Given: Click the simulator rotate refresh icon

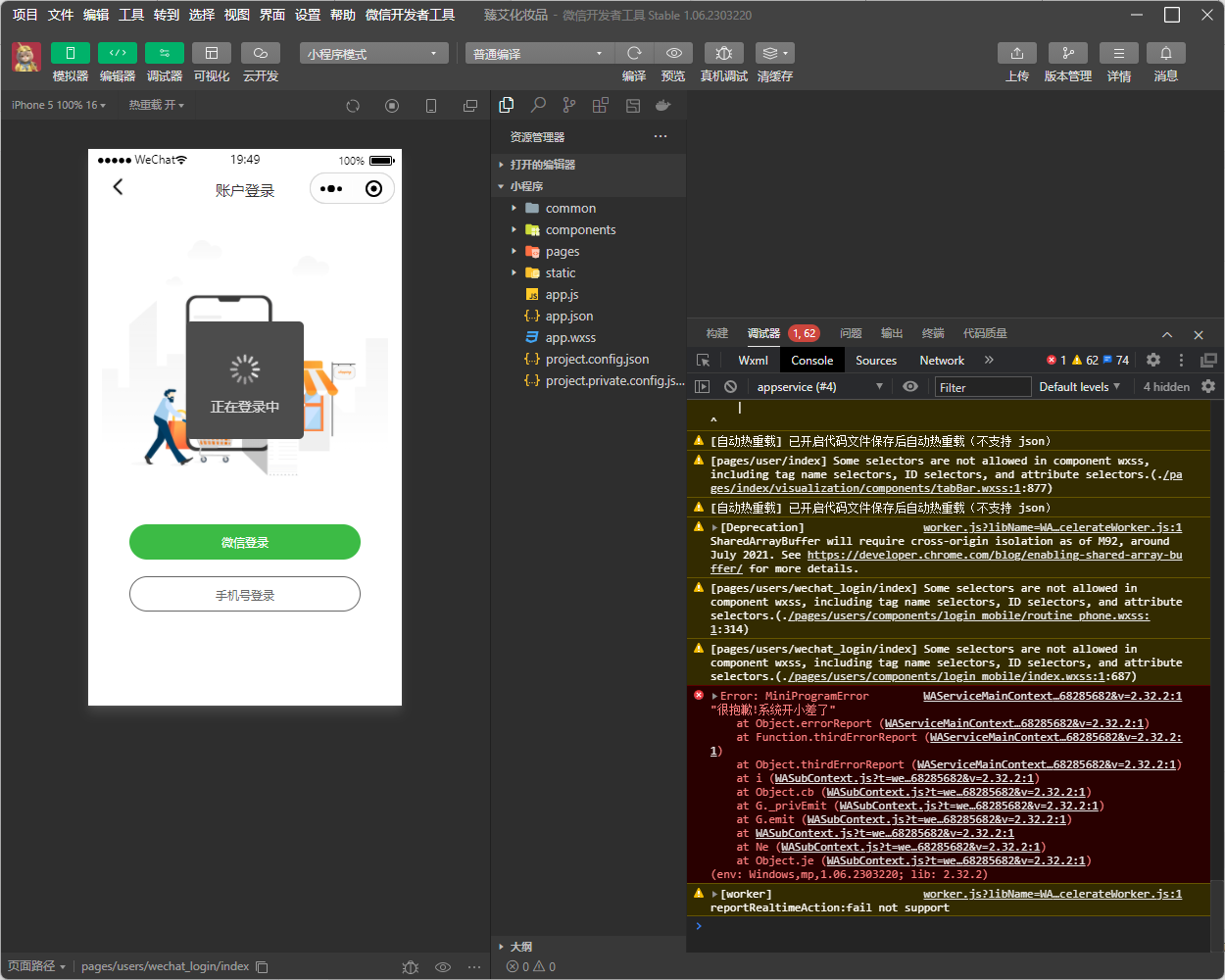Looking at the screenshot, I should 353,106.
